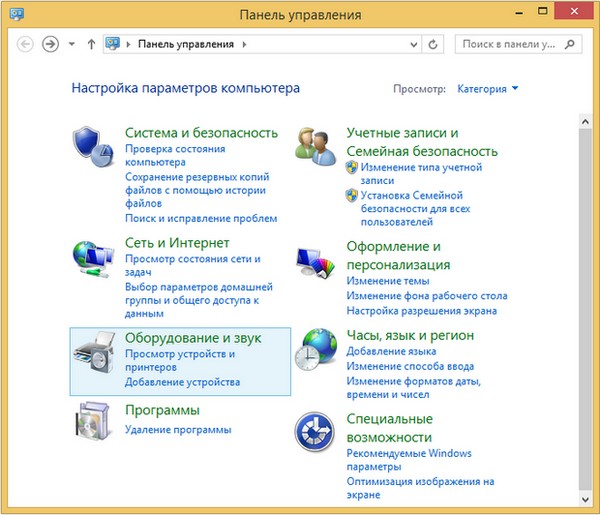Expand the arrow before 'Панель управления' breadcrumb

click(x=128, y=44)
